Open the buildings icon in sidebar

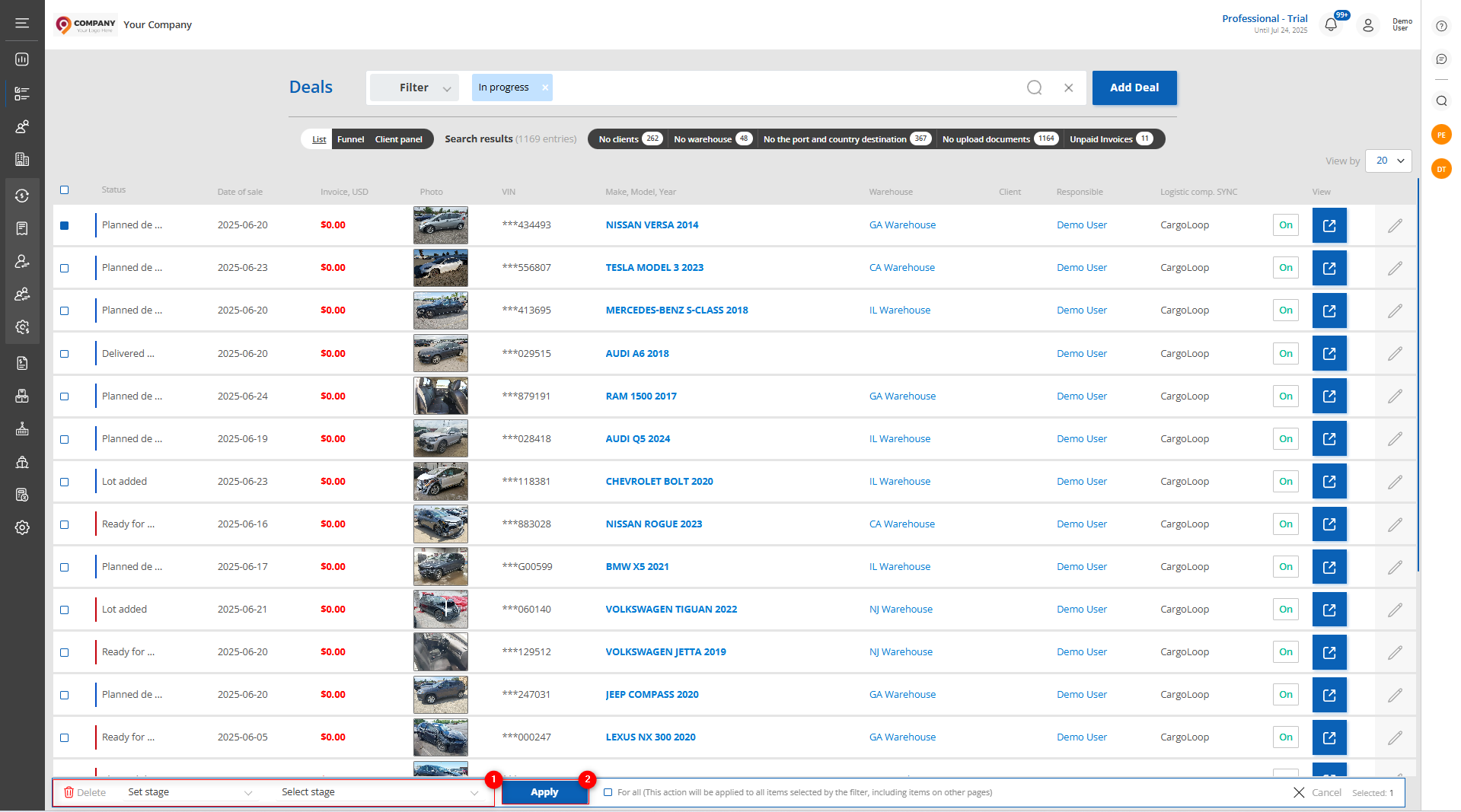click(22, 159)
